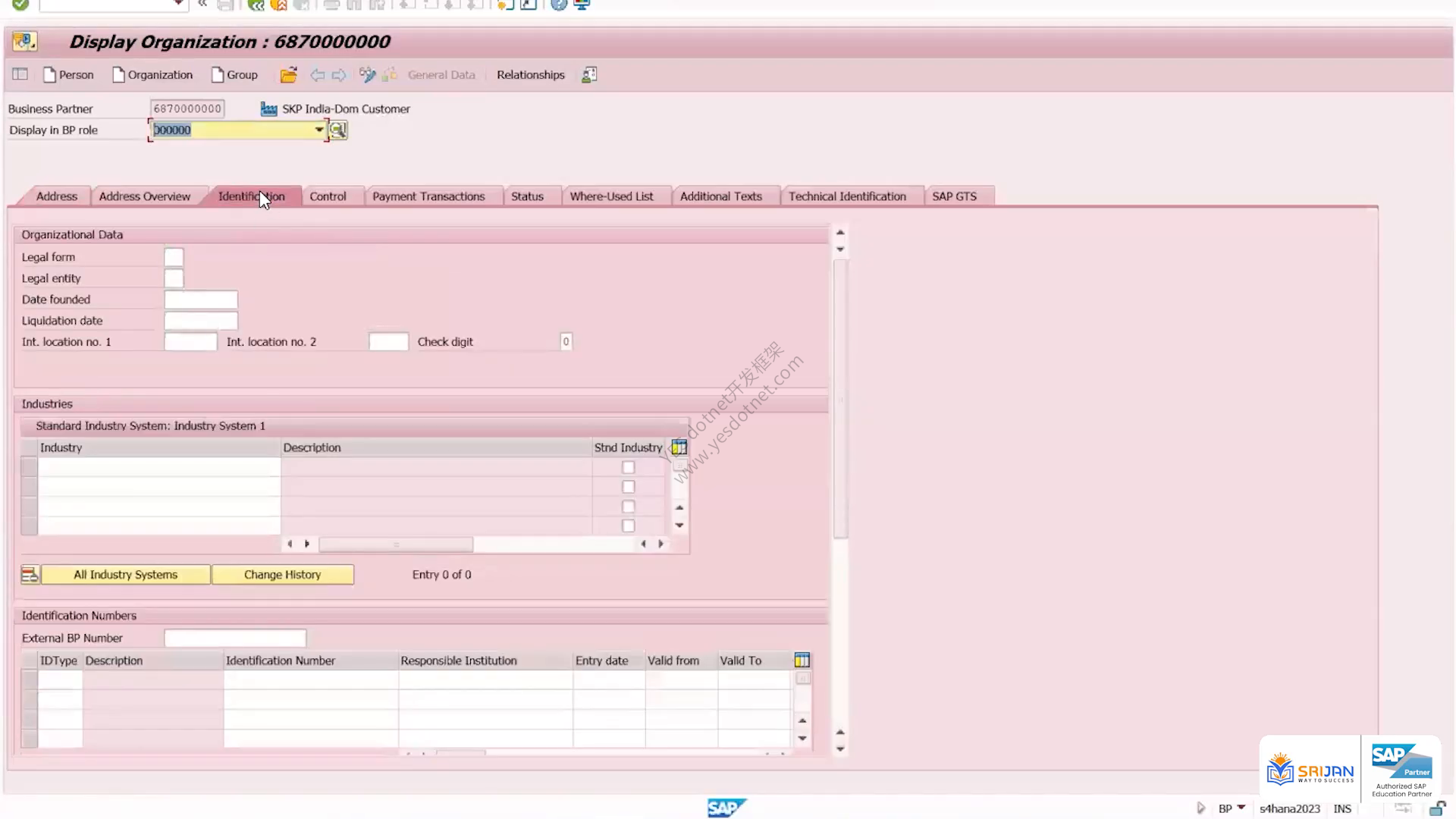Create a new Organization business partner
The image size is (1456, 819).
(x=152, y=74)
